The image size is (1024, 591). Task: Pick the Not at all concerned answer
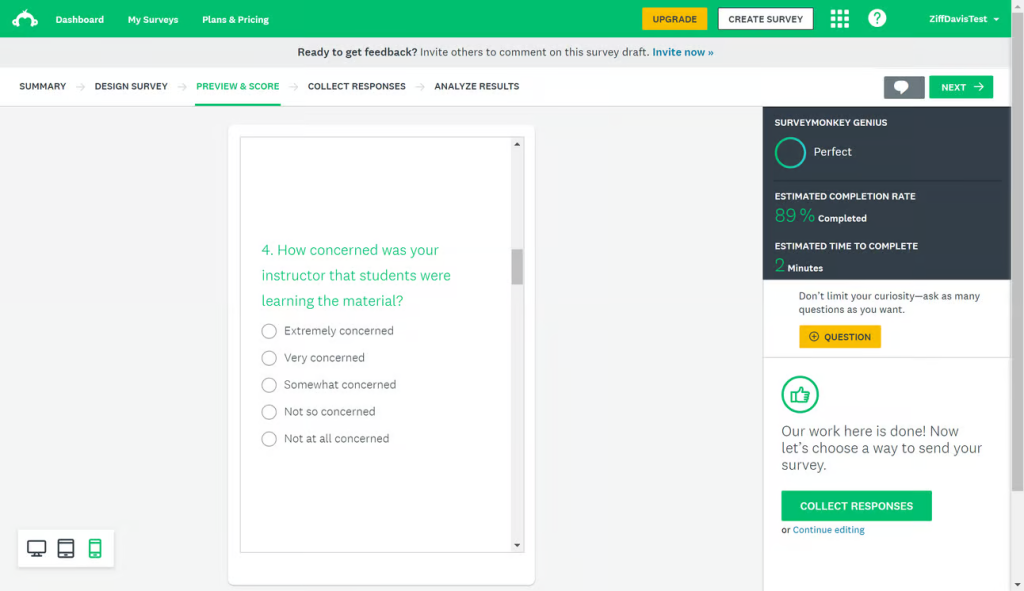click(x=269, y=438)
